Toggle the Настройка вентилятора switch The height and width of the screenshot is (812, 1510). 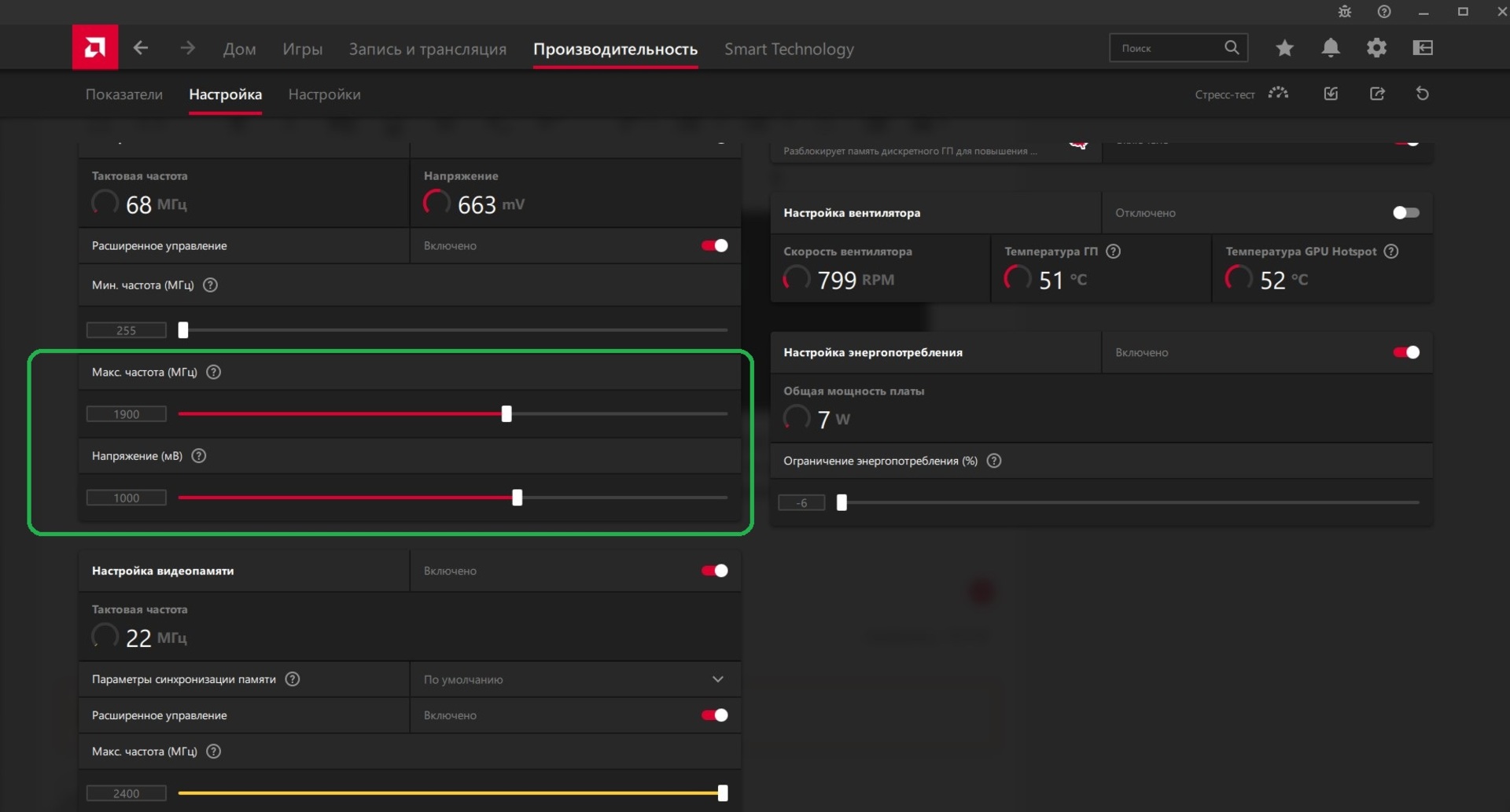click(x=1405, y=213)
